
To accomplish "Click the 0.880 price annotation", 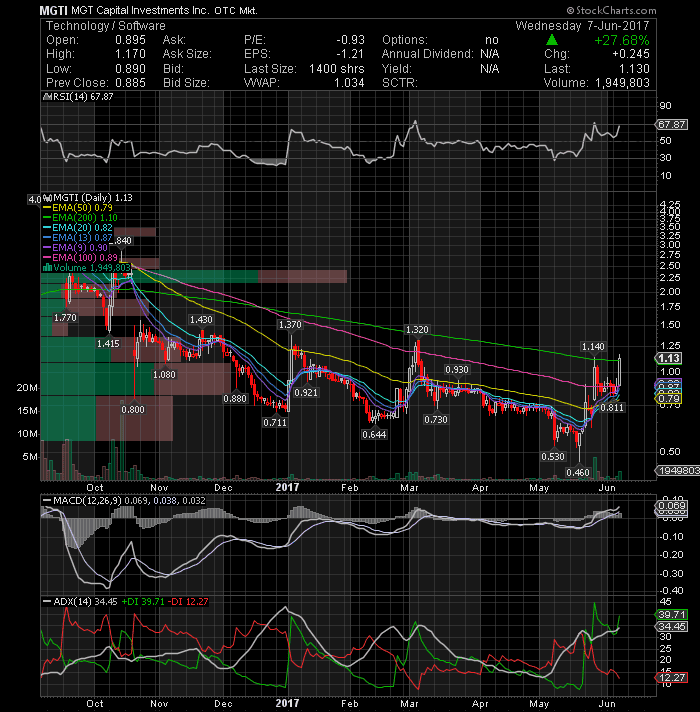I will pos(235,399).
